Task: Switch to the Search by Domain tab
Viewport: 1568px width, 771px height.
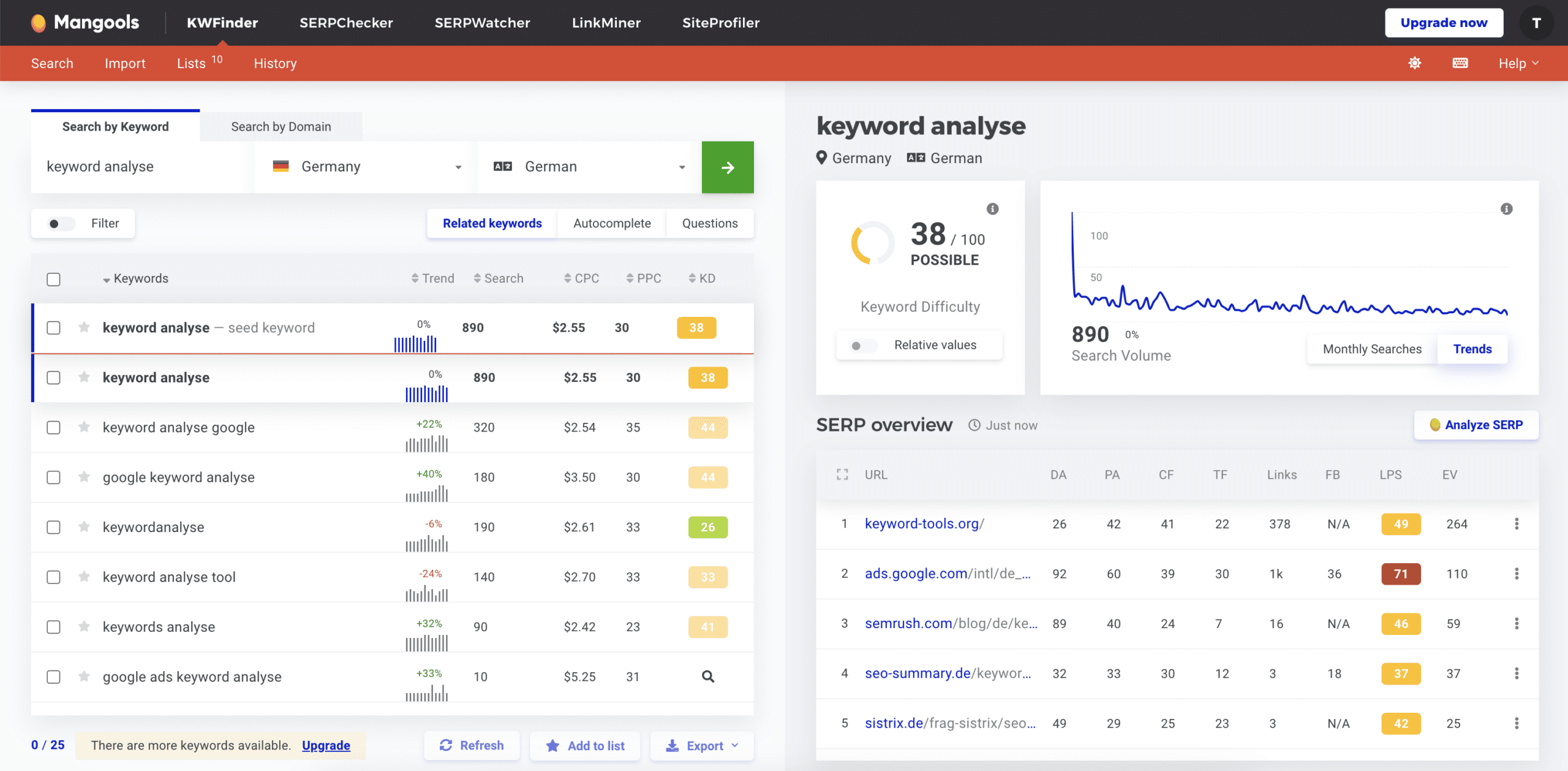Action: pyautogui.click(x=281, y=127)
